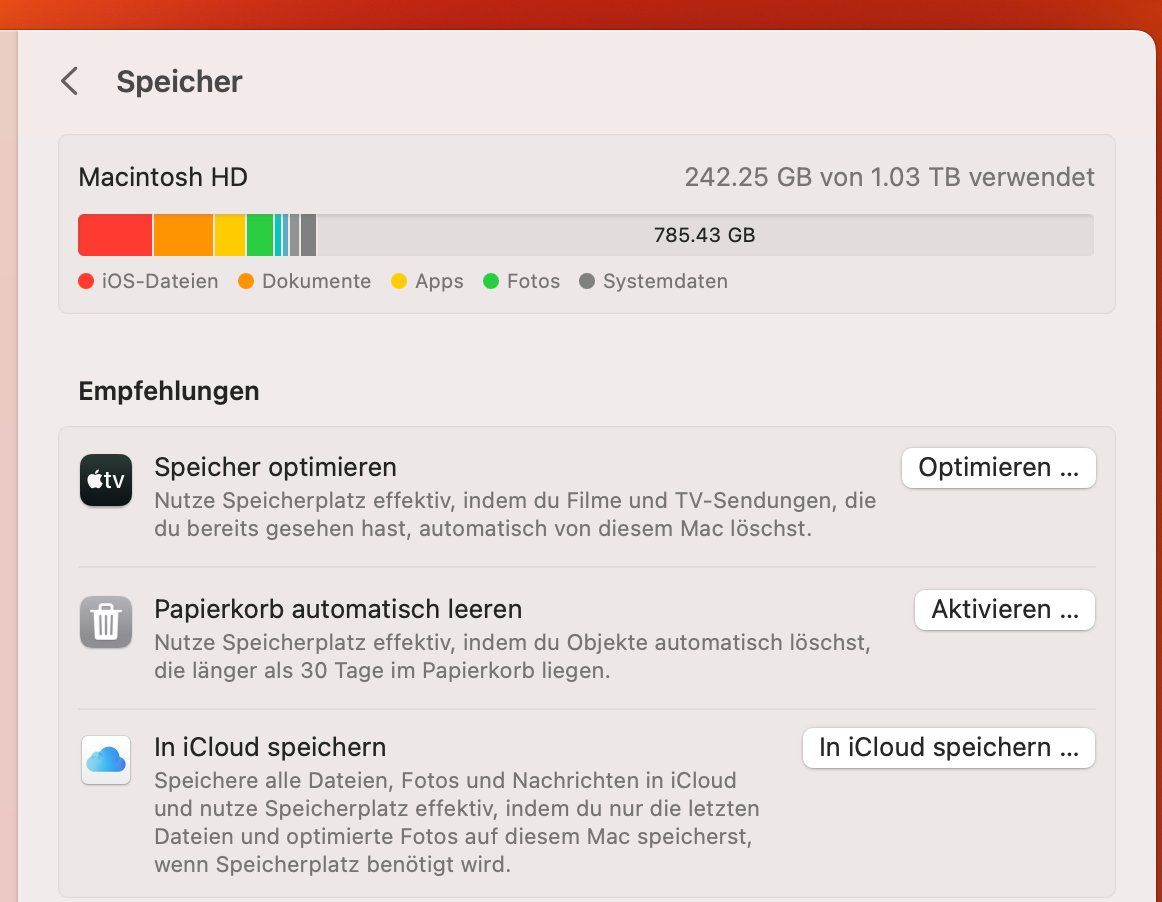This screenshot has width=1162, height=902.
Task: Select the green Fotos legend dot
Action: (490, 281)
